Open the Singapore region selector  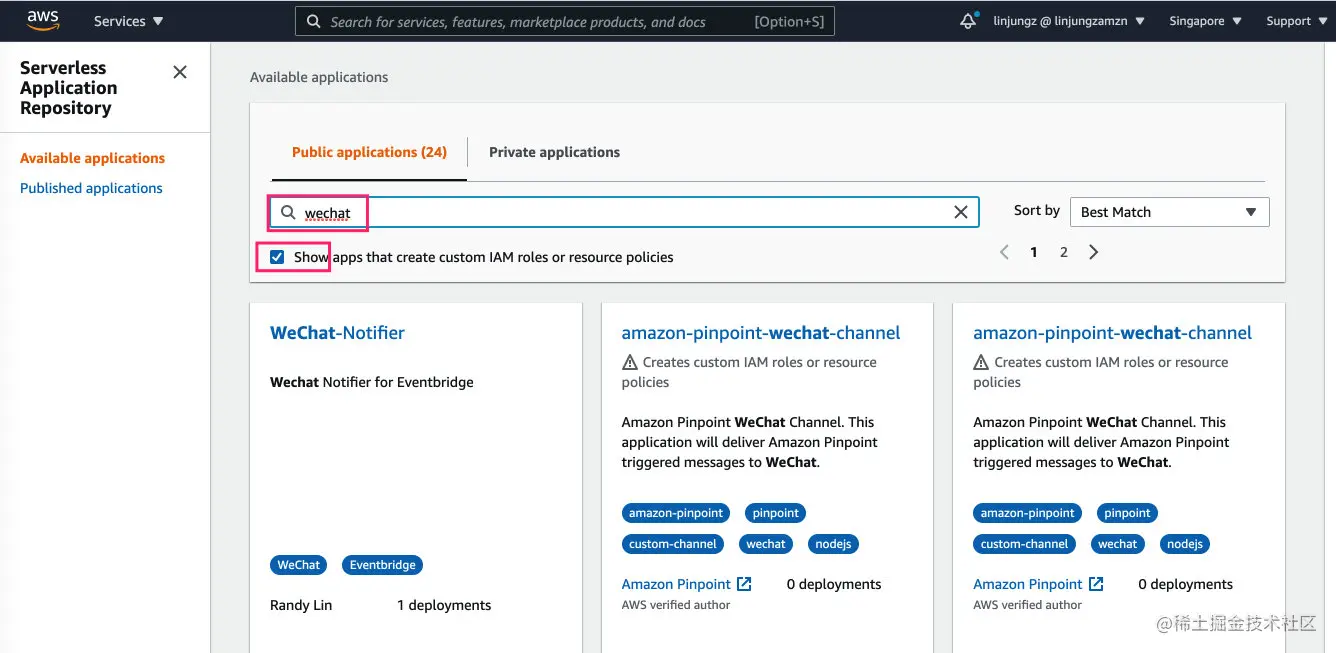(1205, 21)
